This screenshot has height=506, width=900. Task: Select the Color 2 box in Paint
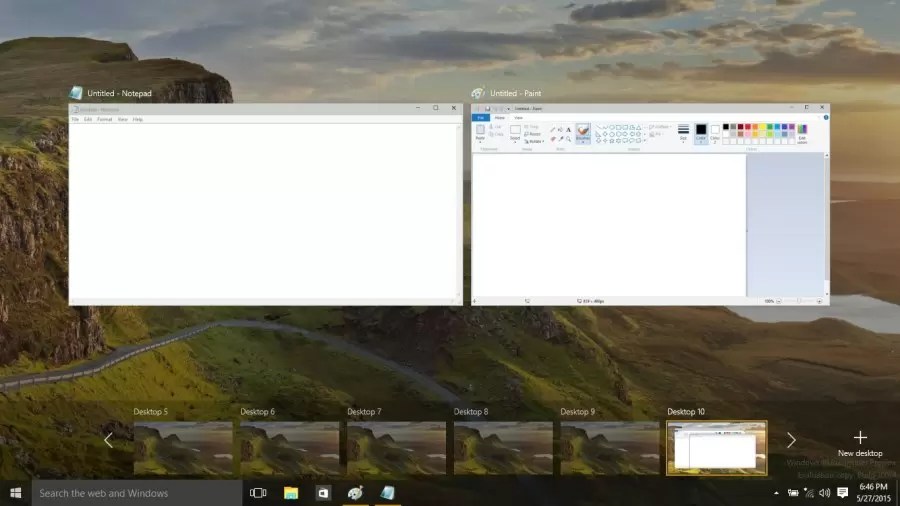pos(715,133)
